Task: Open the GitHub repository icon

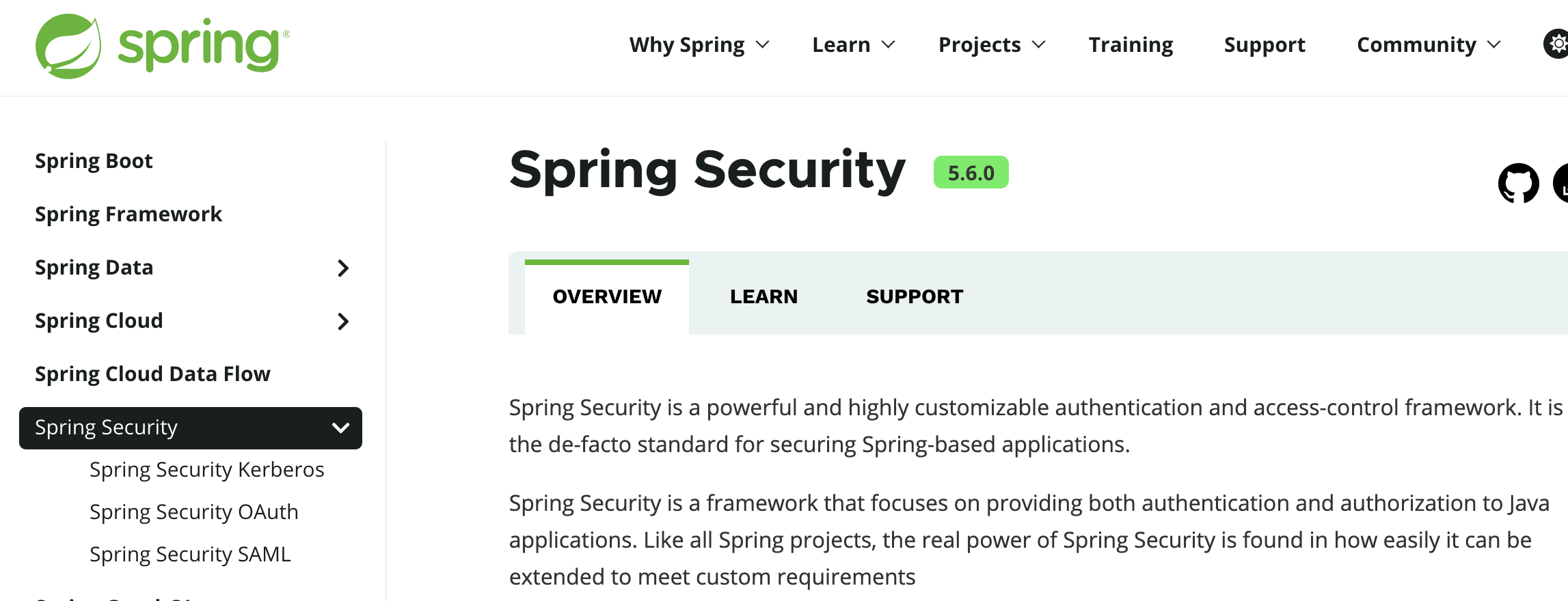Action: pyautogui.click(x=1518, y=183)
